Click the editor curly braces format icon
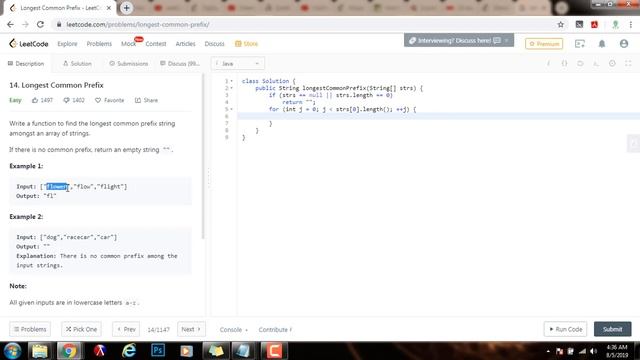Screen dimensions: 640x360 [564, 63]
